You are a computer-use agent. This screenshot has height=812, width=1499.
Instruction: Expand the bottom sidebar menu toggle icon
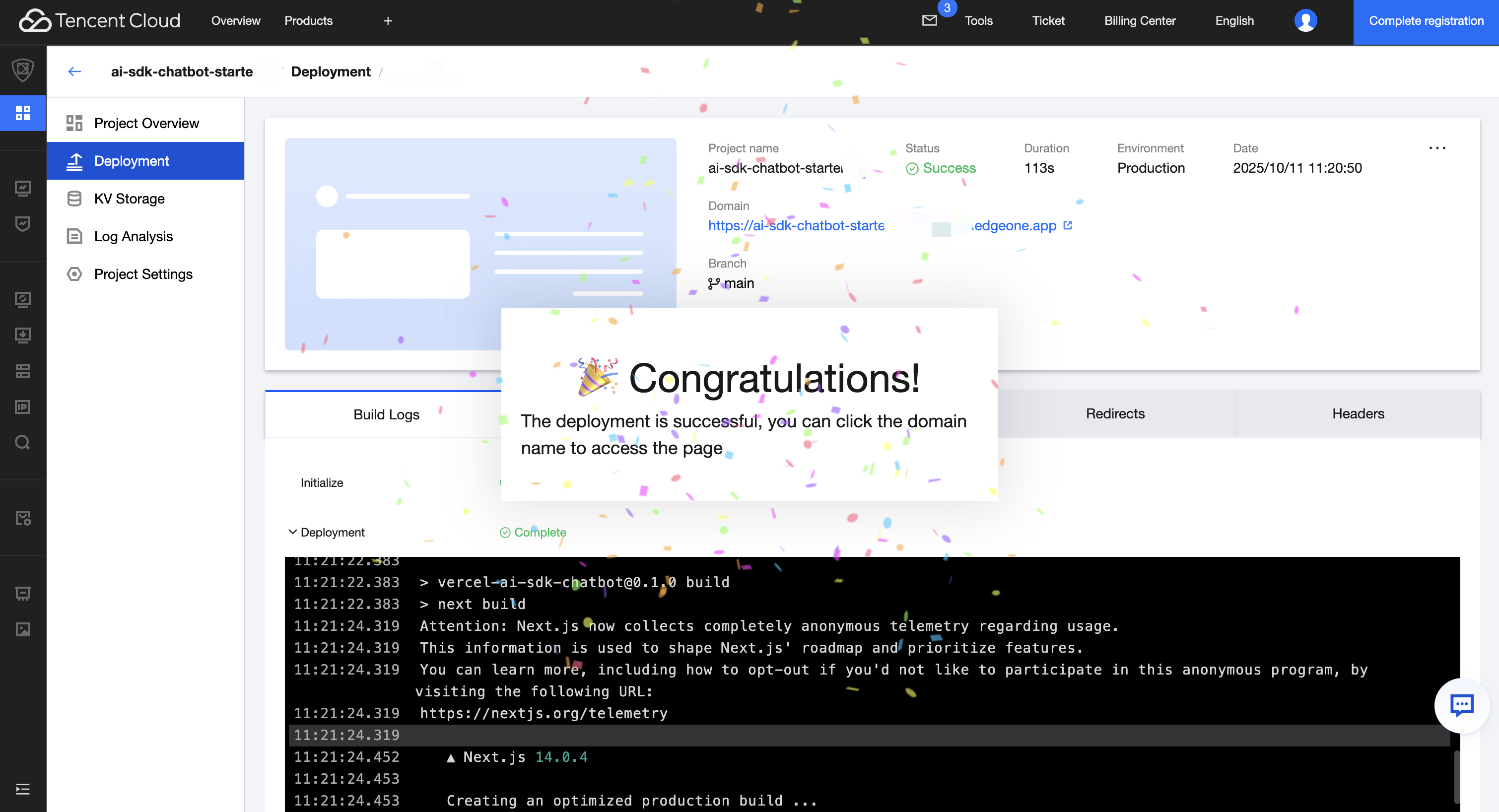coord(23,789)
